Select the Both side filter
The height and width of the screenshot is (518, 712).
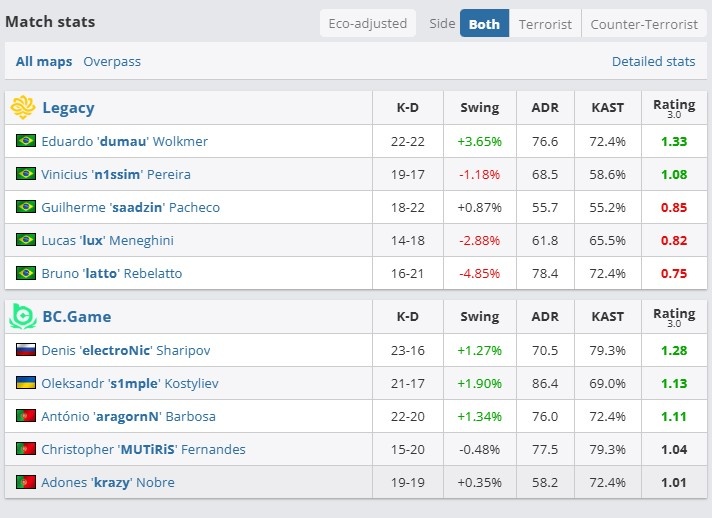[x=484, y=24]
